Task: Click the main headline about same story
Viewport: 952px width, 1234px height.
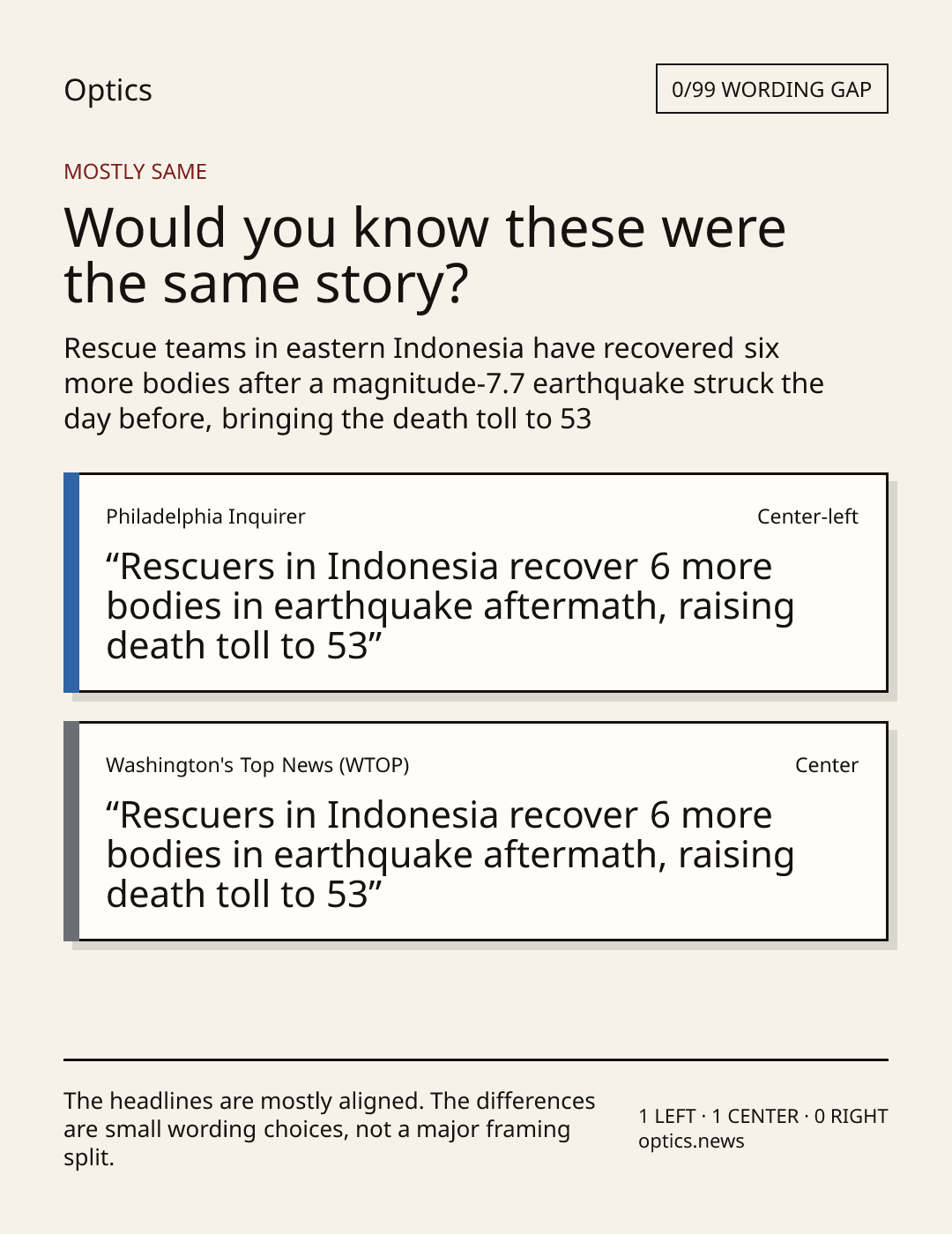Action: pyautogui.click(x=424, y=256)
